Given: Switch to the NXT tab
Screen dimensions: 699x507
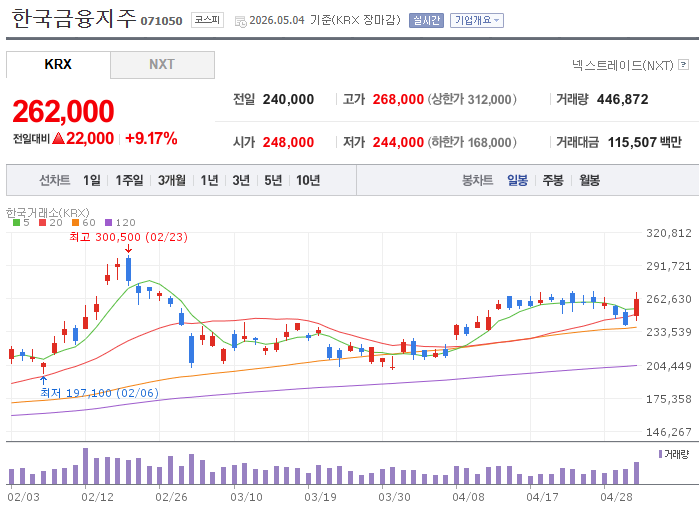Looking at the screenshot, I should pyautogui.click(x=162, y=65).
